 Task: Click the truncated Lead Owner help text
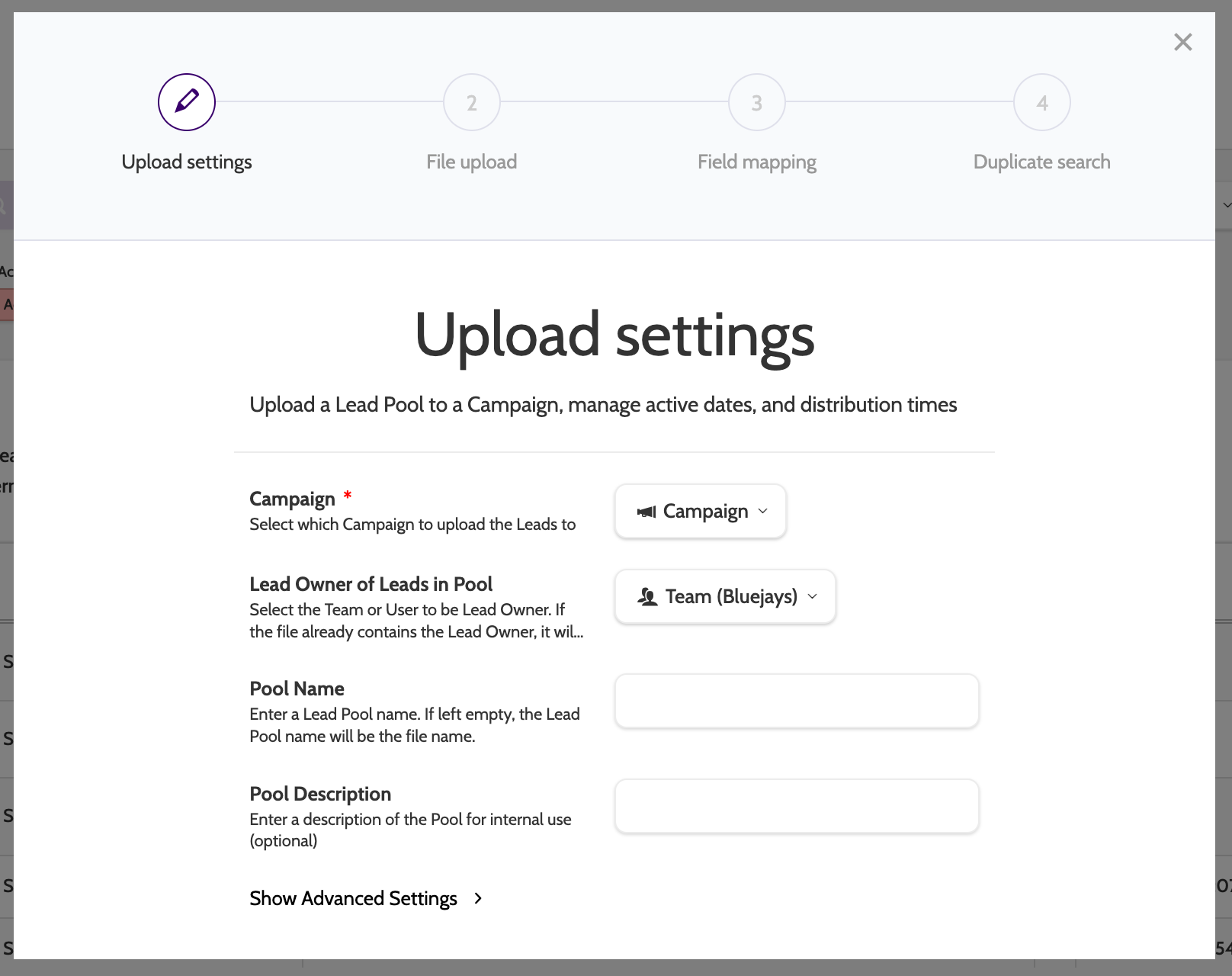pyautogui.click(x=416, y=621)
